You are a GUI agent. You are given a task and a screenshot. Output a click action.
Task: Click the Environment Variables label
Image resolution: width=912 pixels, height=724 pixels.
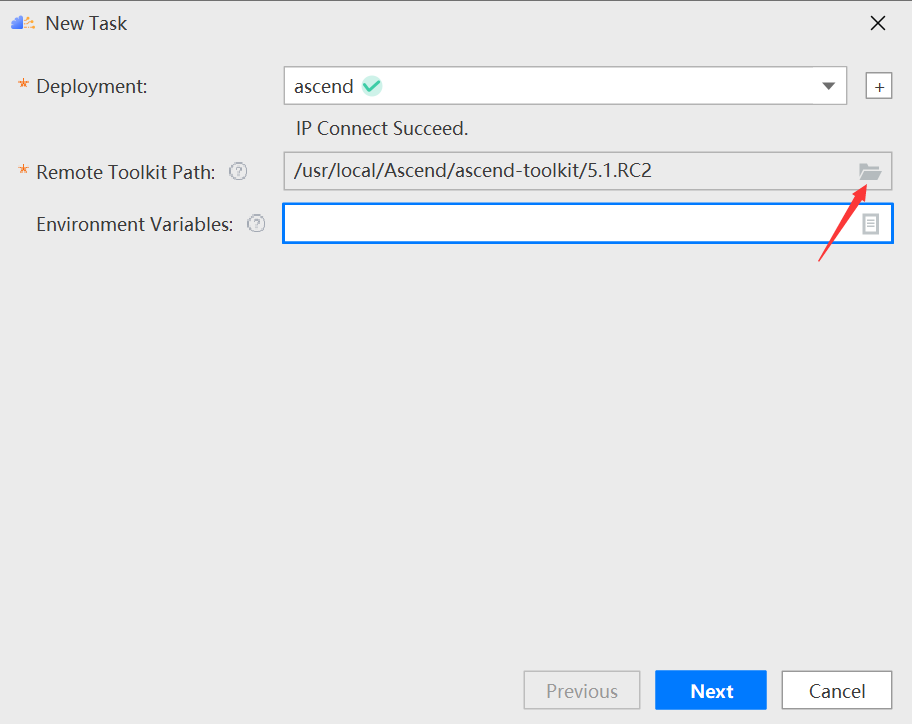click(134, 224)
